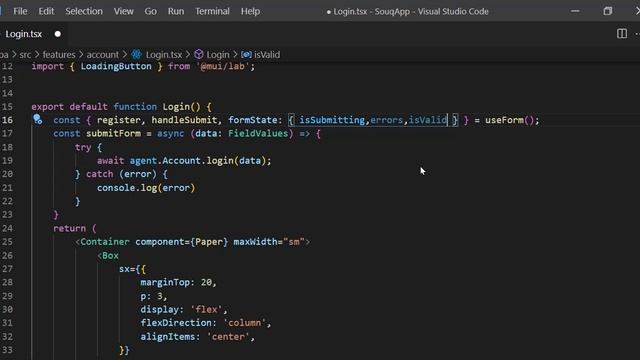Click 'alignItems' property on line 32
Image resolution: width=640 pixels, height=360 pixels.
tap(168, 336)
